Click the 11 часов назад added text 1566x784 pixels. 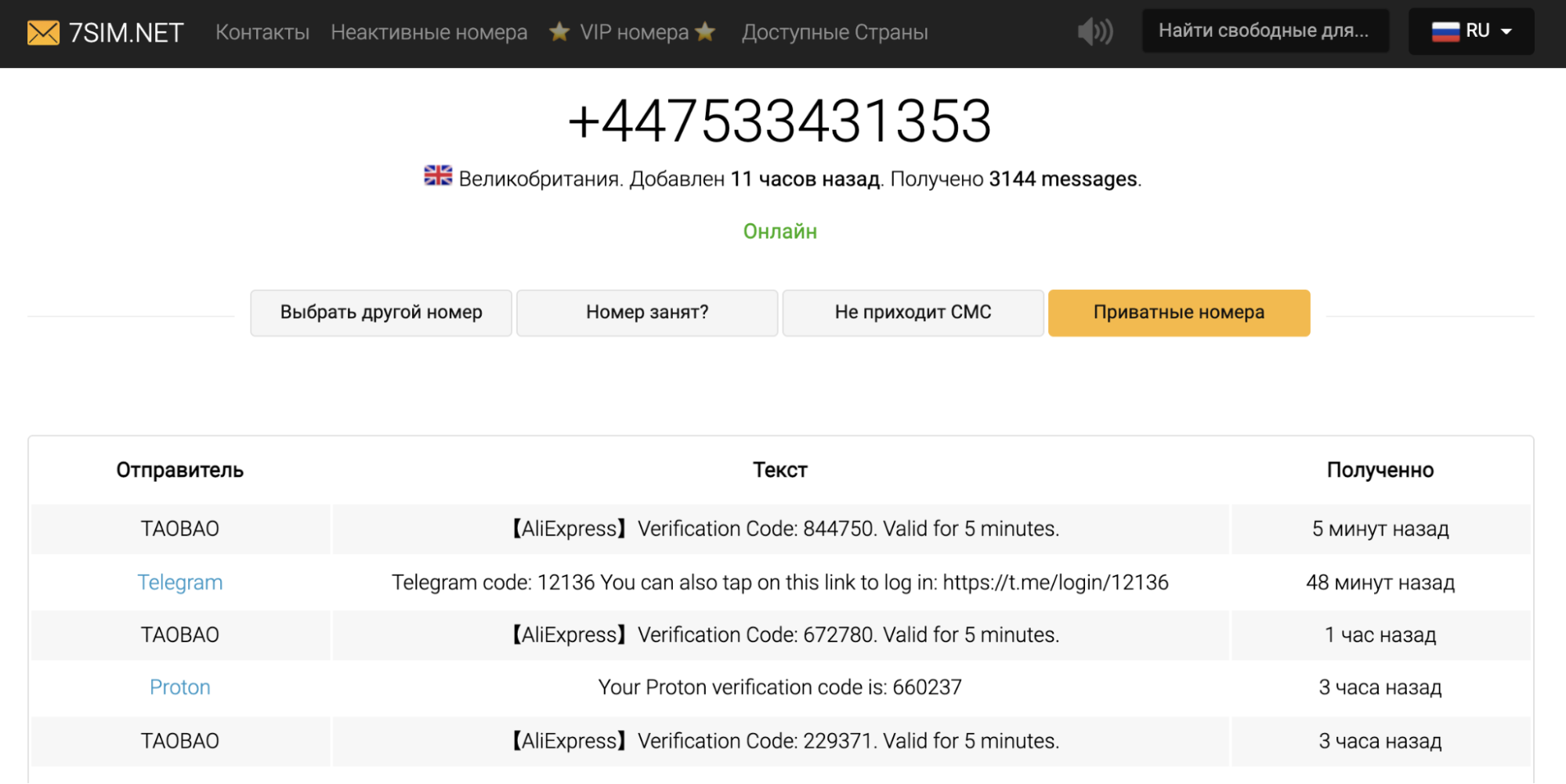pyautogui.click(x=805, y=179)
